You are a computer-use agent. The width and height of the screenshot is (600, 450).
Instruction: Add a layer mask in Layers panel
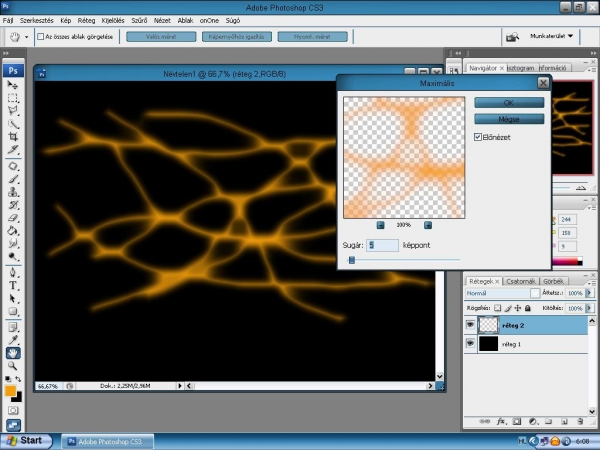(x=517, y=421)
